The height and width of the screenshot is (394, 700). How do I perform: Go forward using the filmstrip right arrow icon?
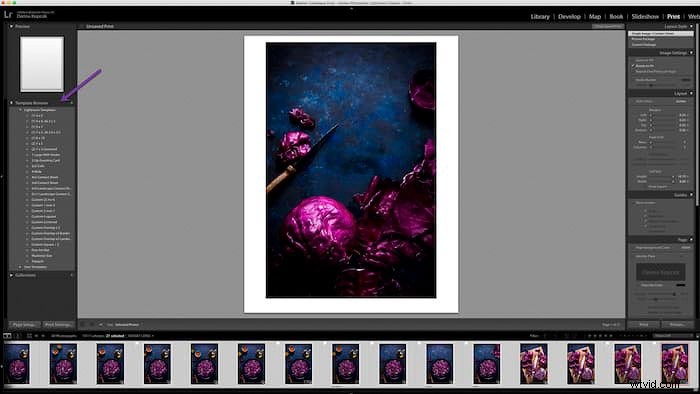click(43, 336)
